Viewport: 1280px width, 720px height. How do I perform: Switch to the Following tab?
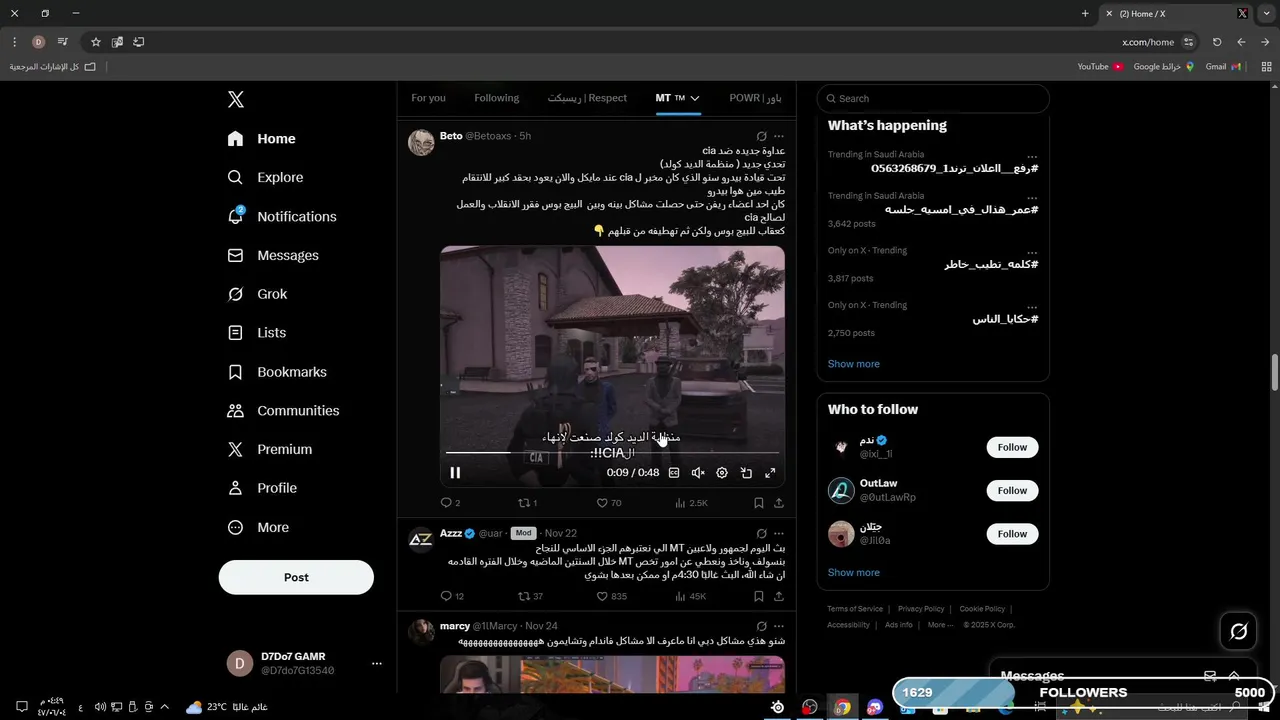click(x=497, y=98)
